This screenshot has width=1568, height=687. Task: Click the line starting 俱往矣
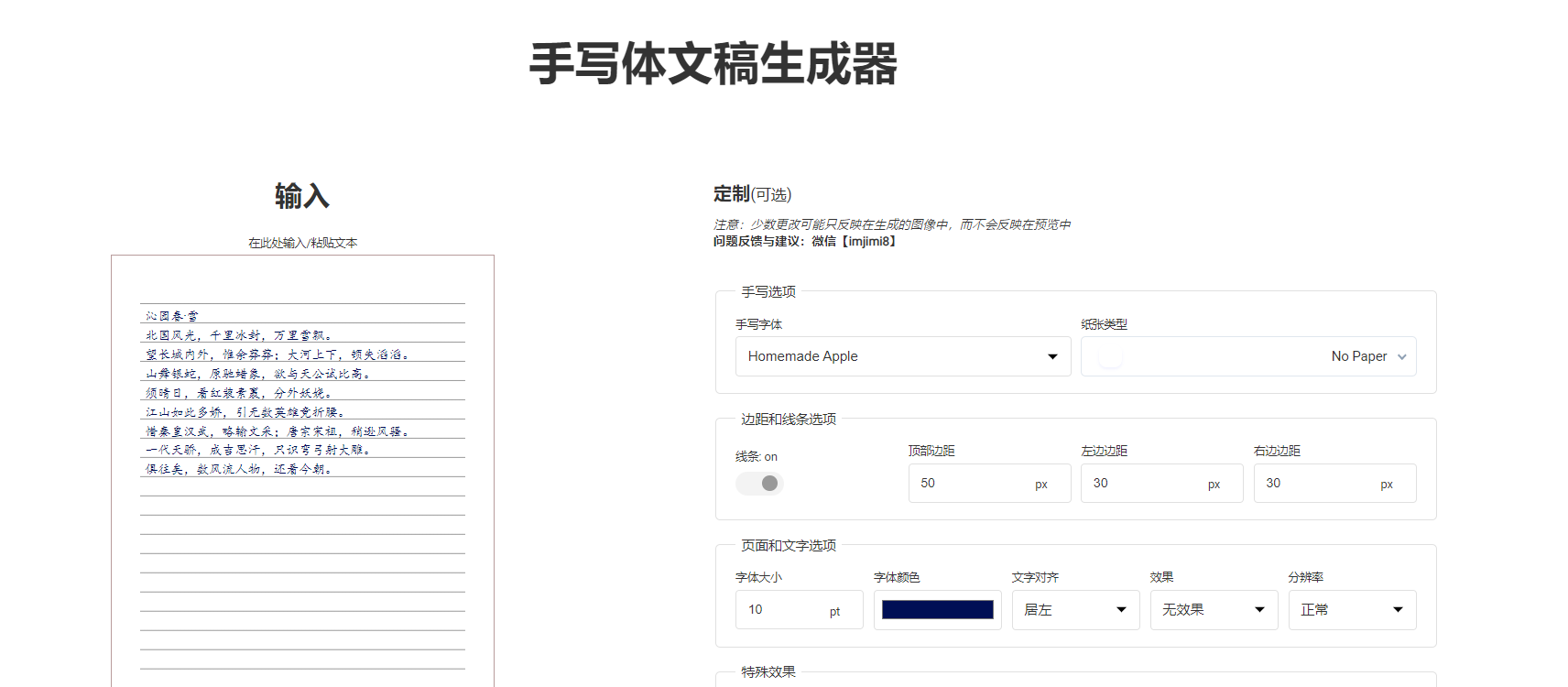click(238, 470)
